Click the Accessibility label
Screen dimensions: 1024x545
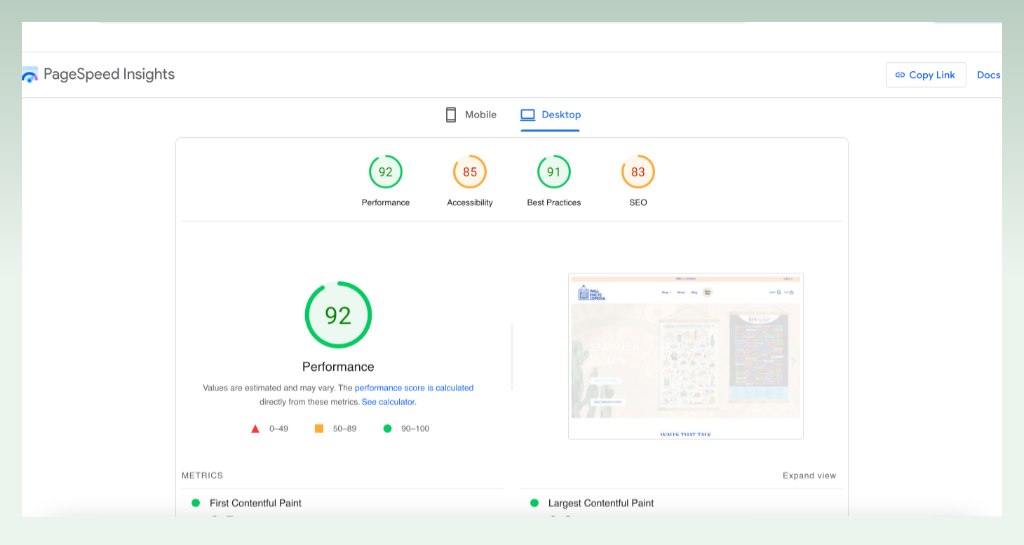tap(470, 202)
